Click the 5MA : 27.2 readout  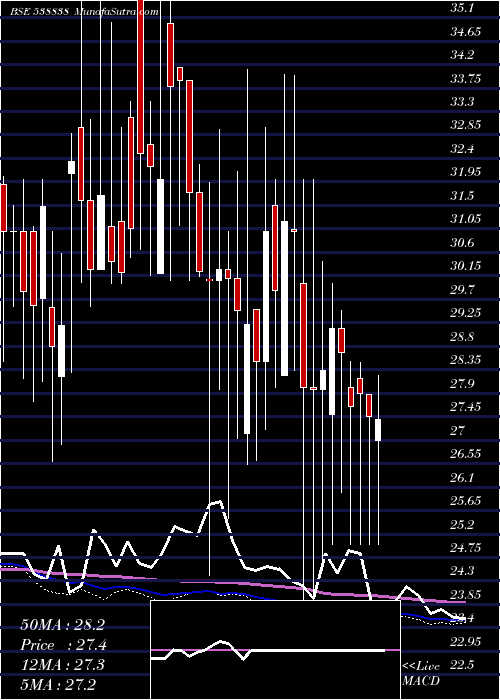(58, 684)
